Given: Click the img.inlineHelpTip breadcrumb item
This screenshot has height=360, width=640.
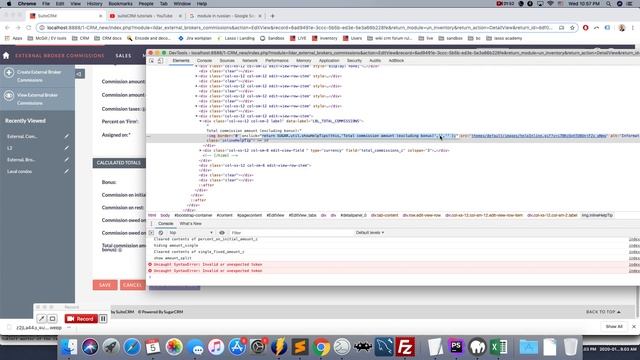Looking at the screenshot, I should click(597, 215).
